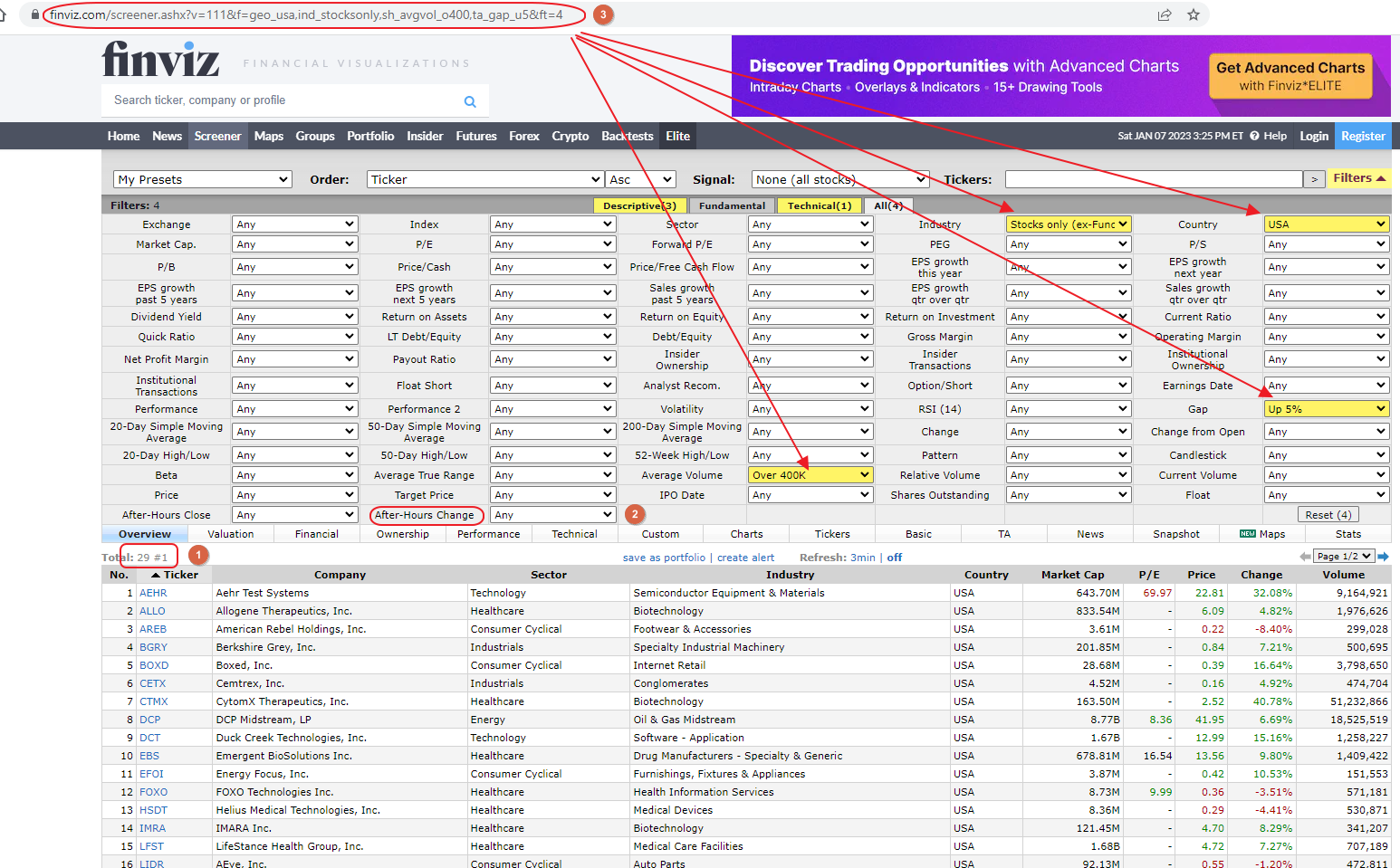The width and height of the screenshot is (1400, 868).
Task: Open the Financial view tab
Action: click(x=317, y=534)
